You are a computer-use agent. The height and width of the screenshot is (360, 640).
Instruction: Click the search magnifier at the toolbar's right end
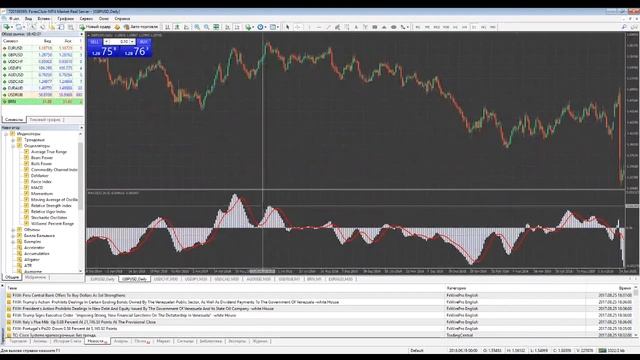624,27
